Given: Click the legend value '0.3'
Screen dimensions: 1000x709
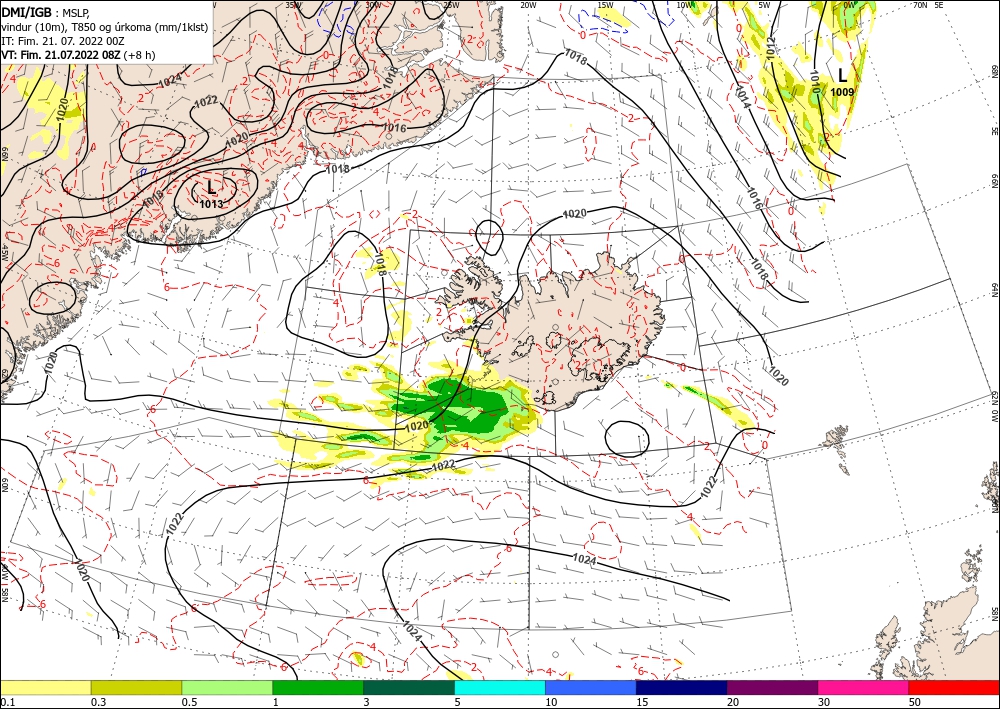Looking at the screenshot, I should (x=98, y=702).
